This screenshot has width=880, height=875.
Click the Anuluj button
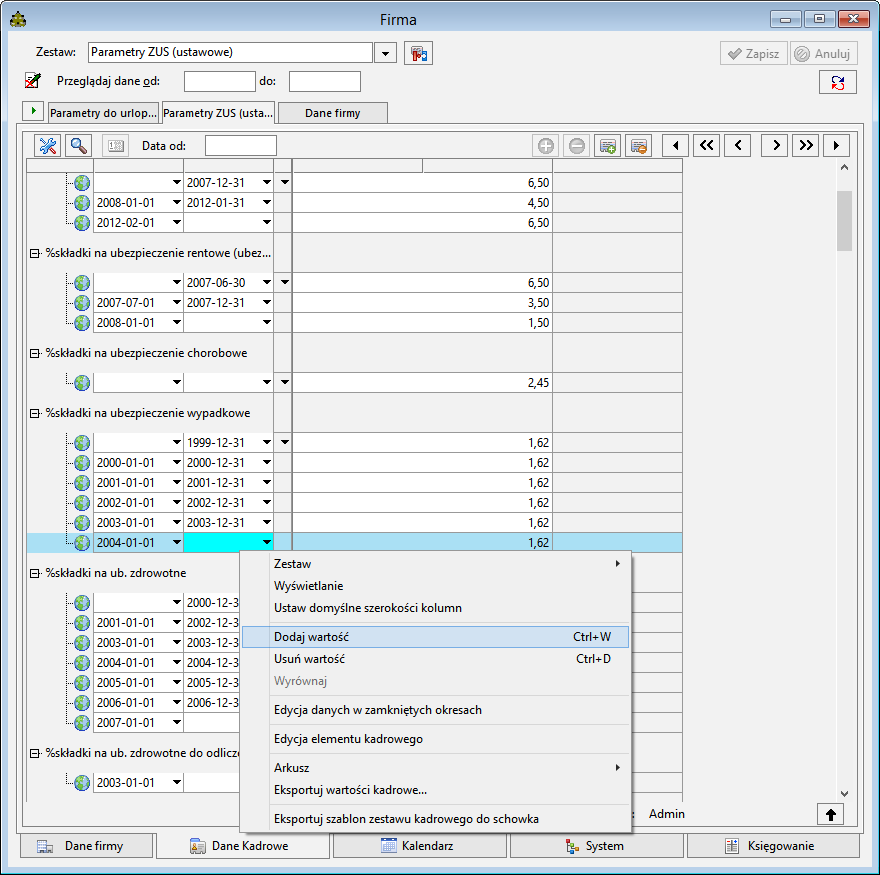coord(823,53)
